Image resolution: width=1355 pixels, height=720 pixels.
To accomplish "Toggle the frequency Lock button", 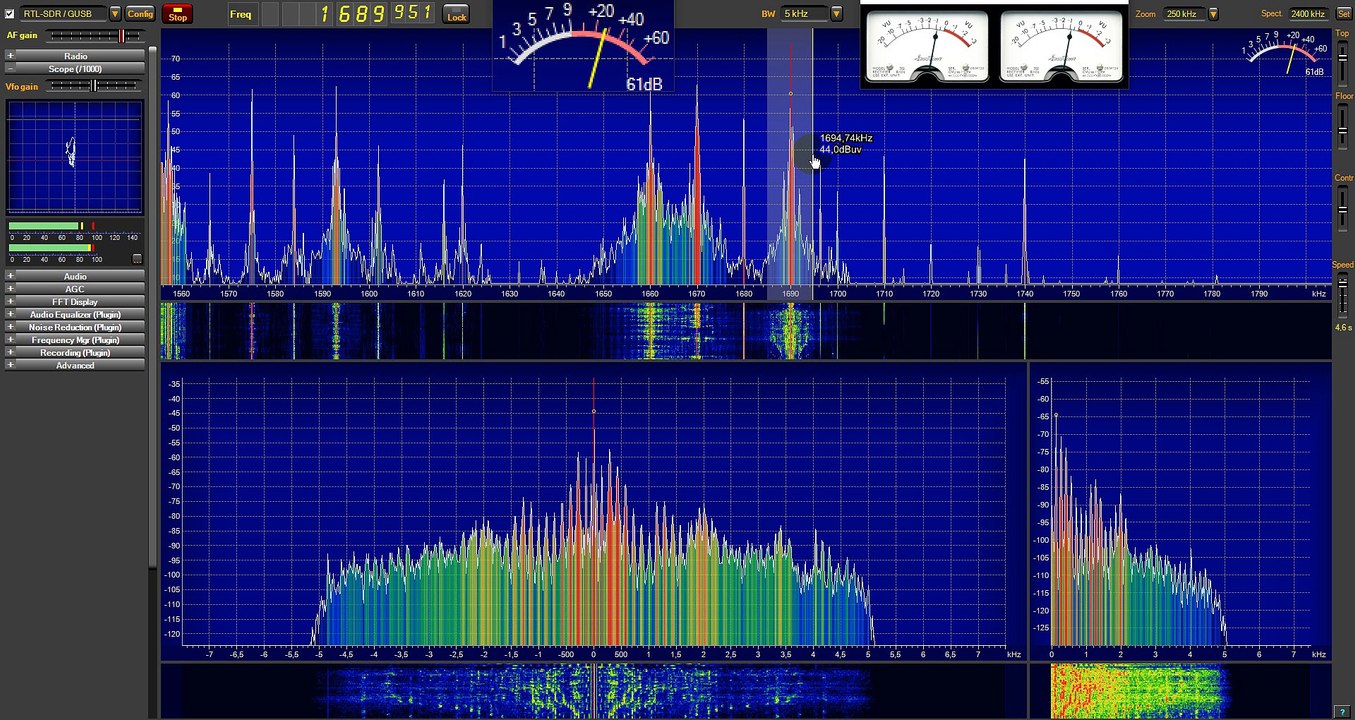I will tap(456, 14).
